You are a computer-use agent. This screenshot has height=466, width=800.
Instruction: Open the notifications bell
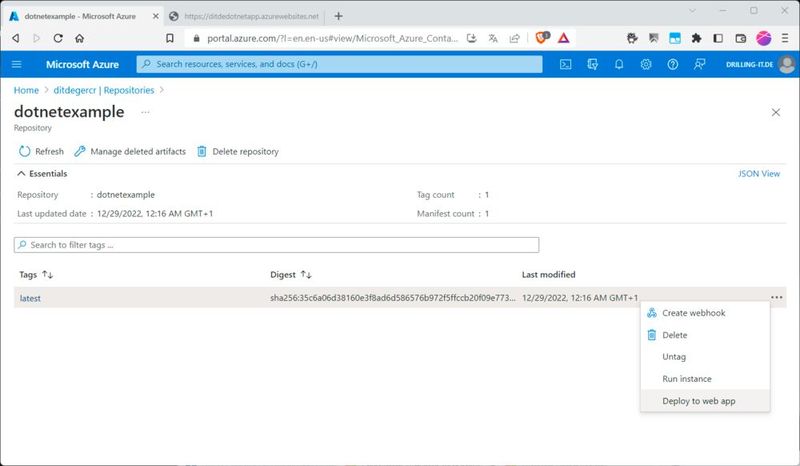pyautogui.click(x=619, y=64)
